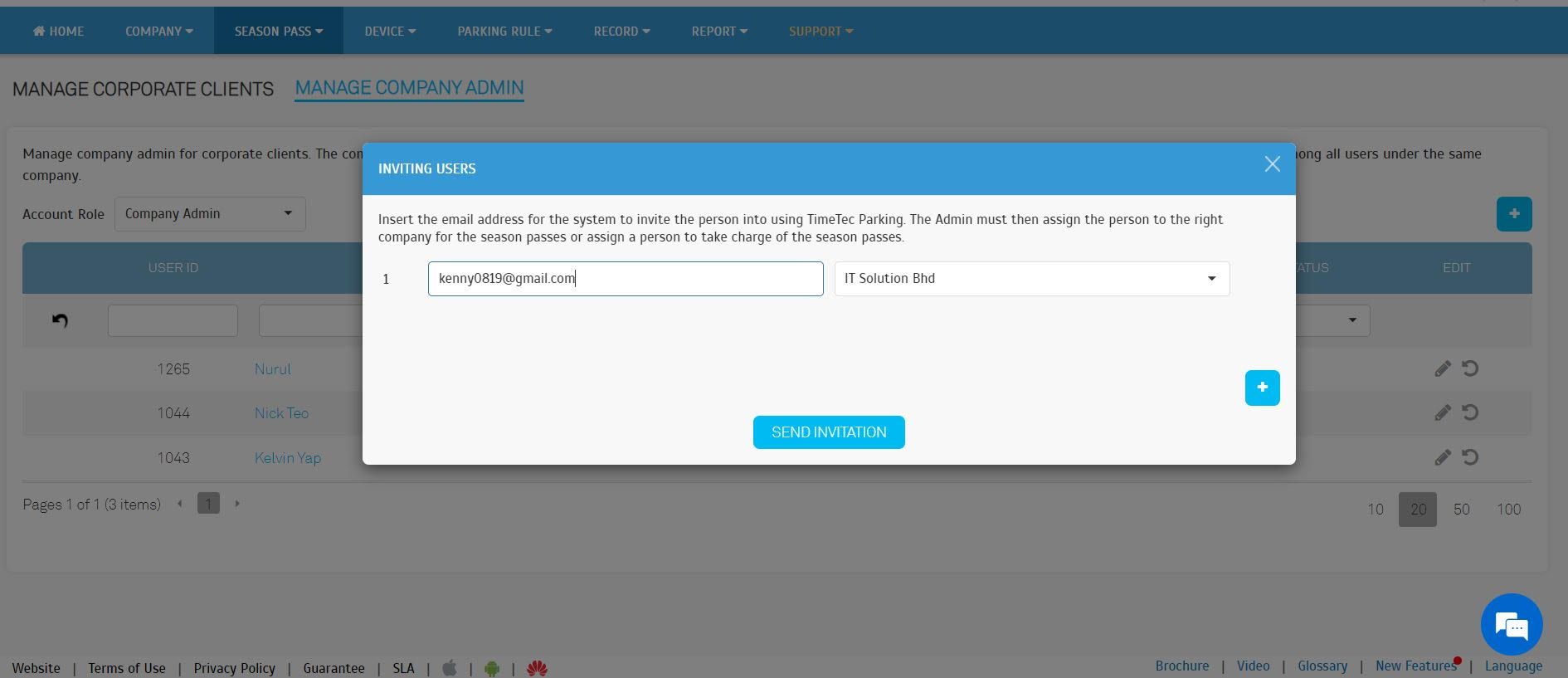Open the Season Pass menu
Image resolution: width=1568 pixels, height=678 pixels.
[x=278, y=31]
